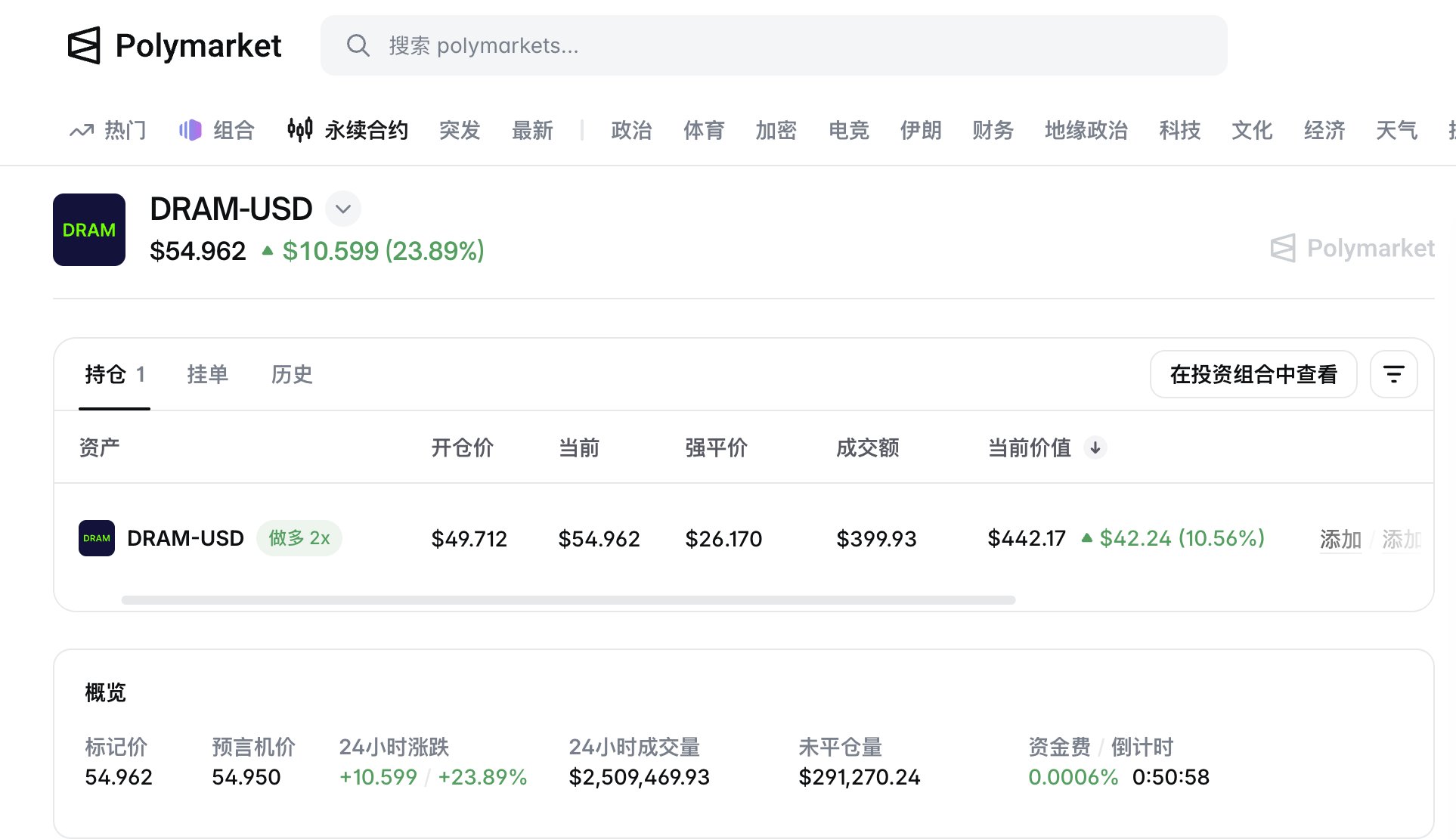
Task: Expand the DRAM-USD market selector chevron
Action: (343, 209)
